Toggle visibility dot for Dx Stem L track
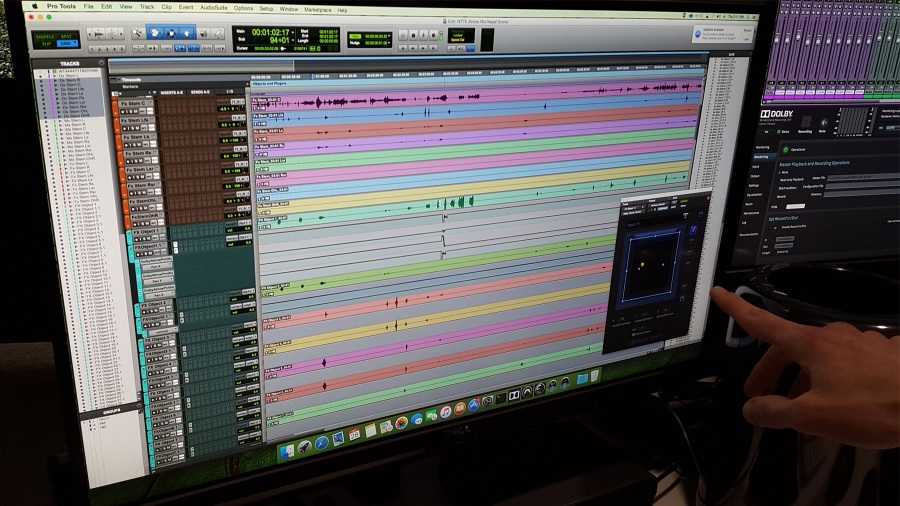This screenshot has width=900, height=506. pos(41,76)
